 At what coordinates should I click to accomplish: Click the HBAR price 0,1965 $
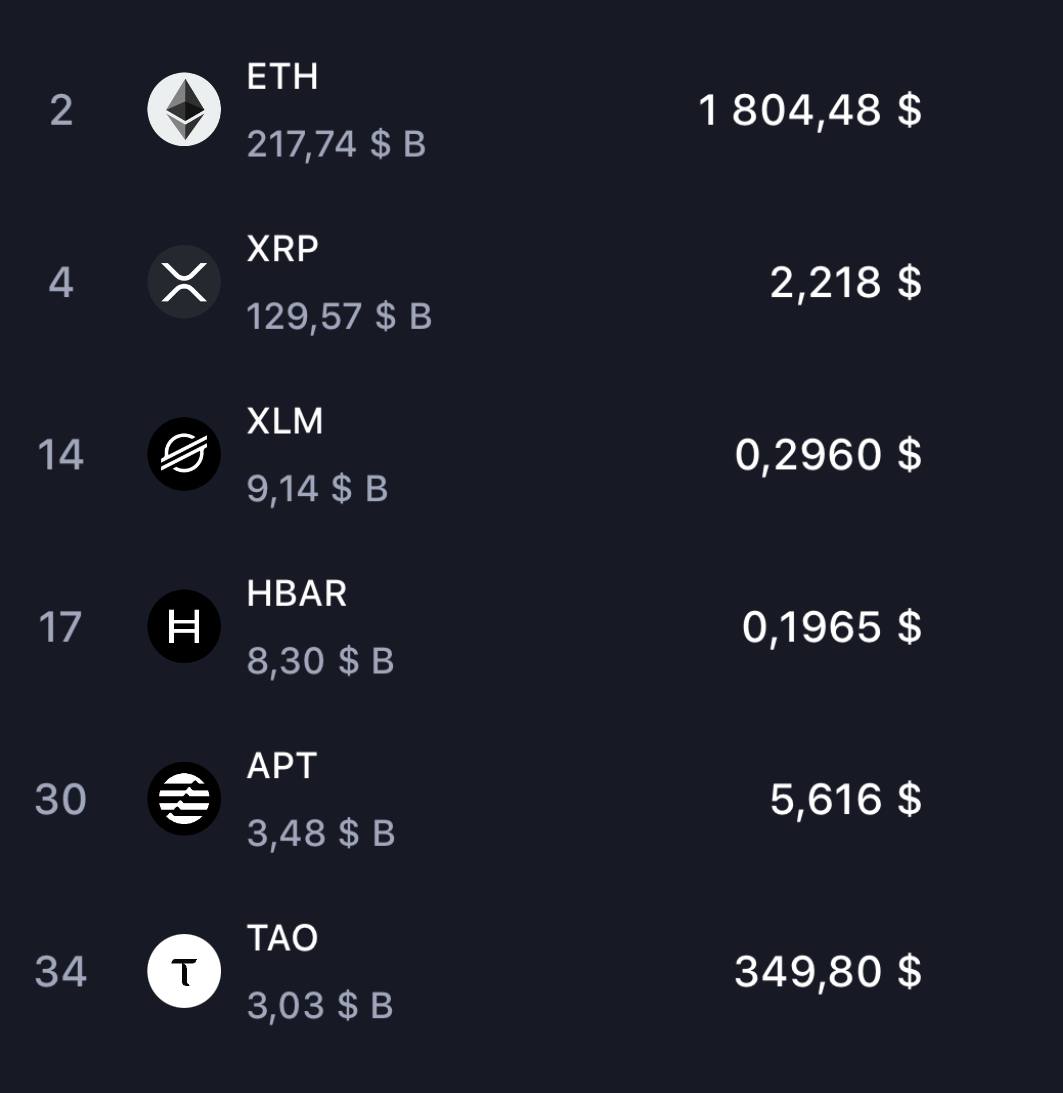[832, 627]
